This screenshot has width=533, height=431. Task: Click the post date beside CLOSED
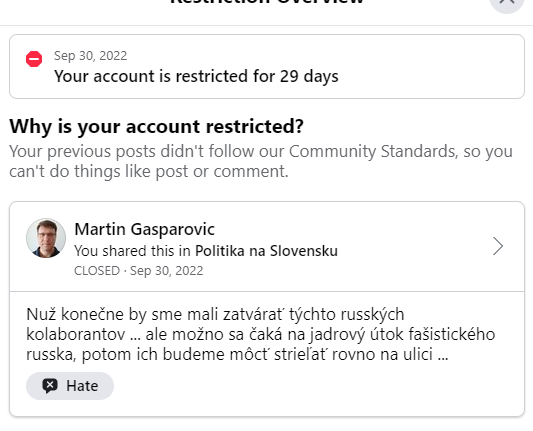(167, 271)
